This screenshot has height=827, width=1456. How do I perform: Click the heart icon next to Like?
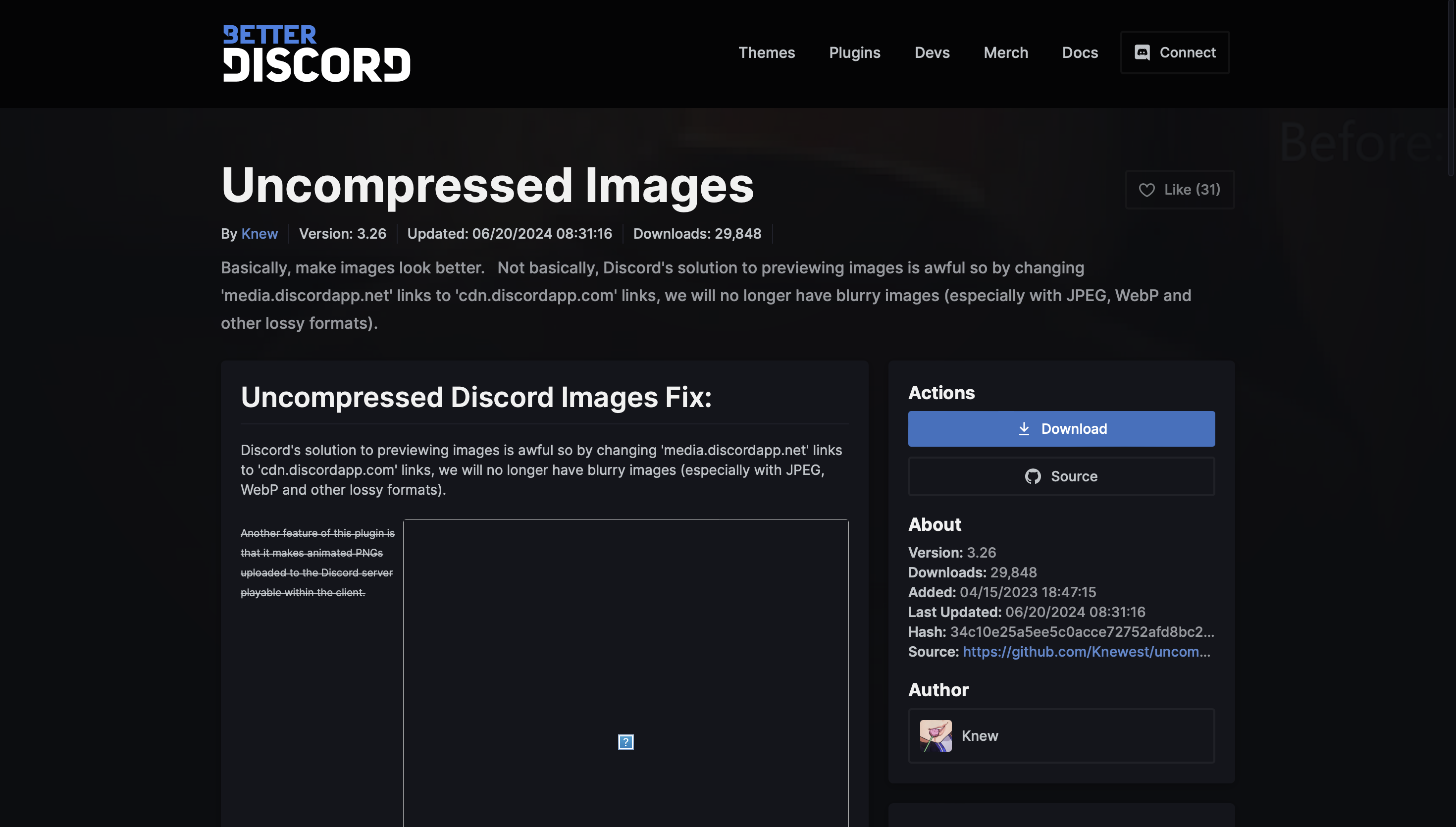1146,190
